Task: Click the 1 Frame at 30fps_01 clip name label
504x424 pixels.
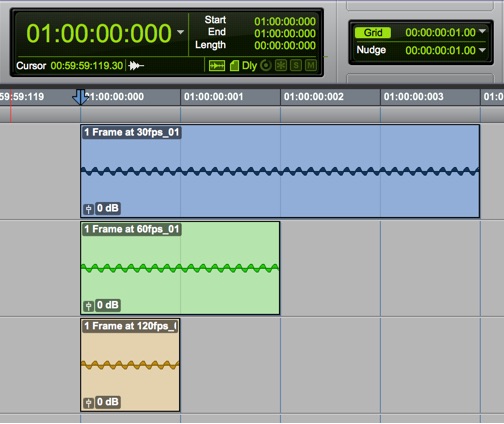Action: tap(132, 132)
